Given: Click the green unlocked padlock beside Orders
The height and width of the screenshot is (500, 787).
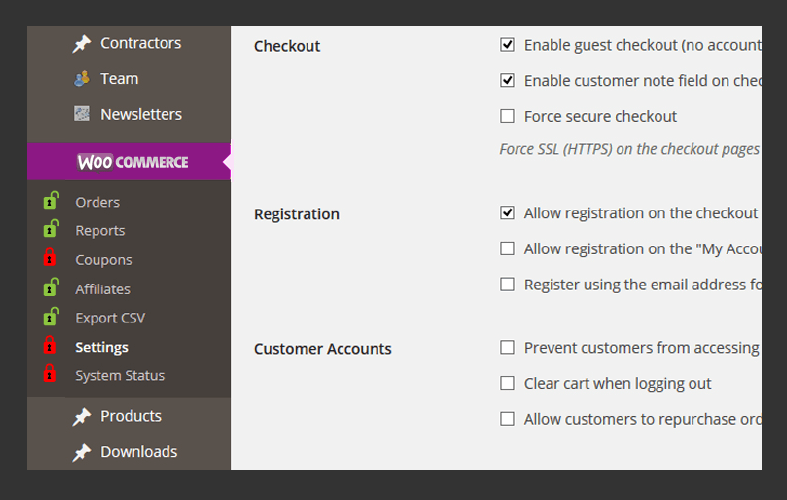Looking at the screenshot, I should pos(50,201).
